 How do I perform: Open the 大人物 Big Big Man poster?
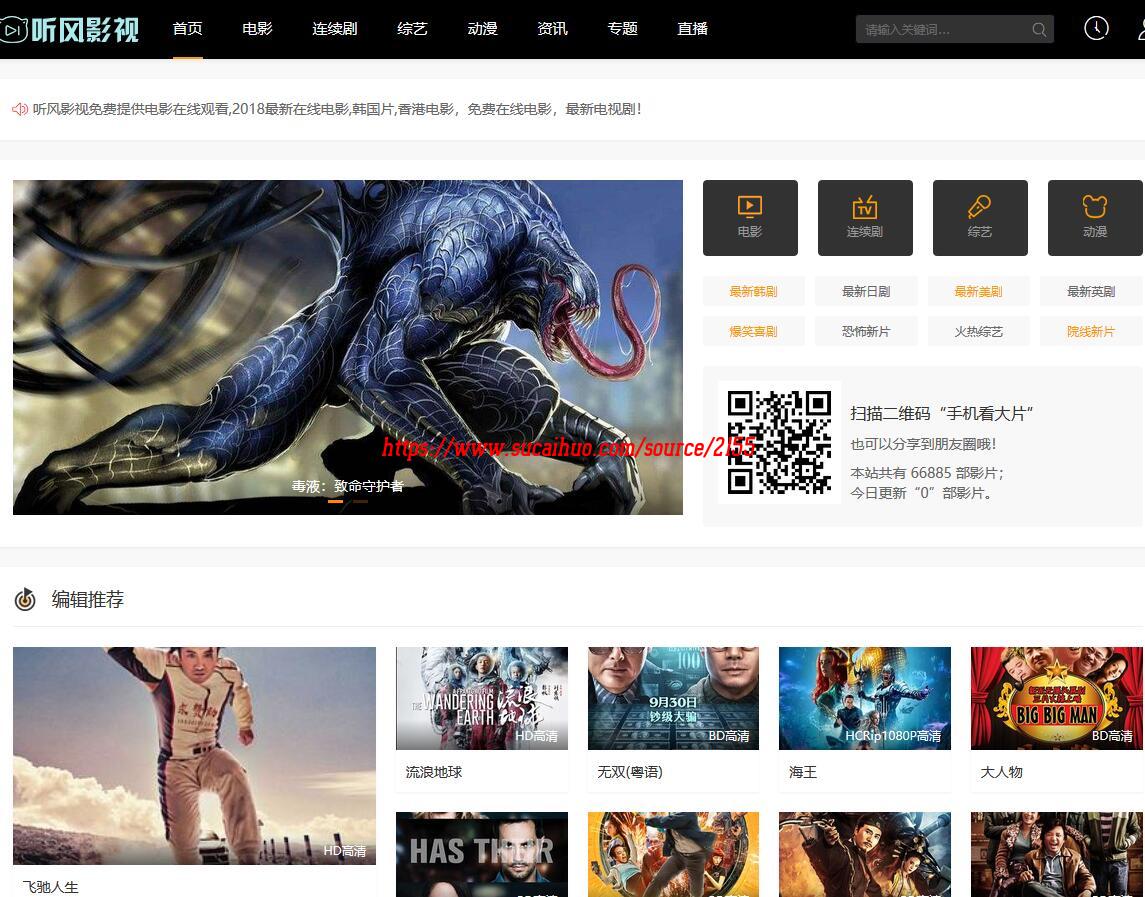click(1057, 698)
